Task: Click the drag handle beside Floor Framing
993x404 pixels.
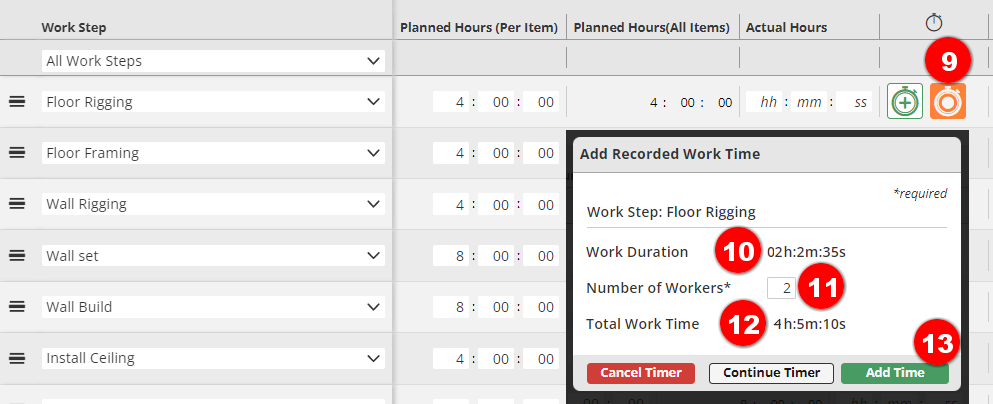Action: 17,153
